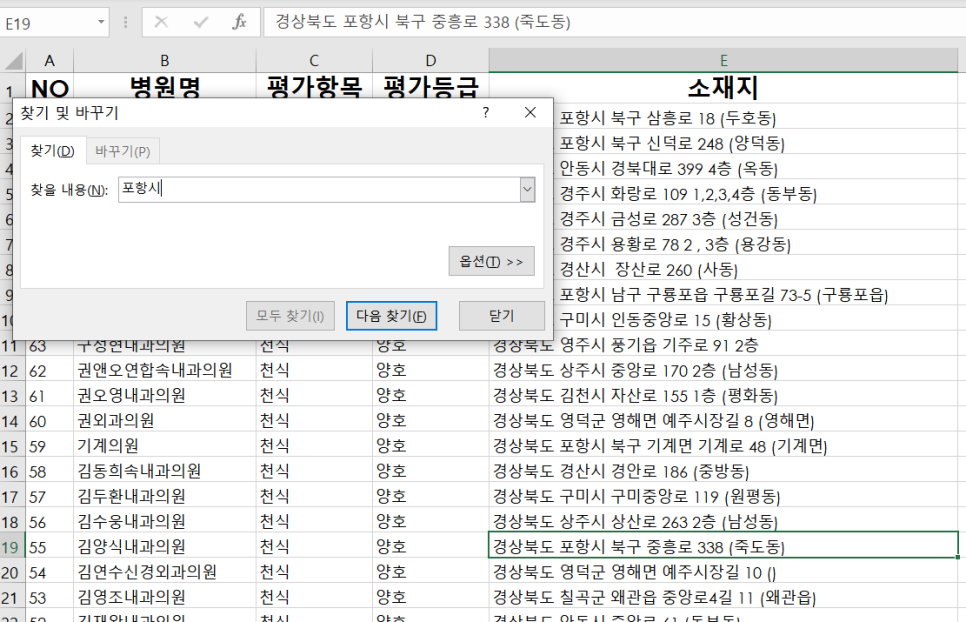
Task: Click the 다음 찾기 button
Action: [392, 316]
